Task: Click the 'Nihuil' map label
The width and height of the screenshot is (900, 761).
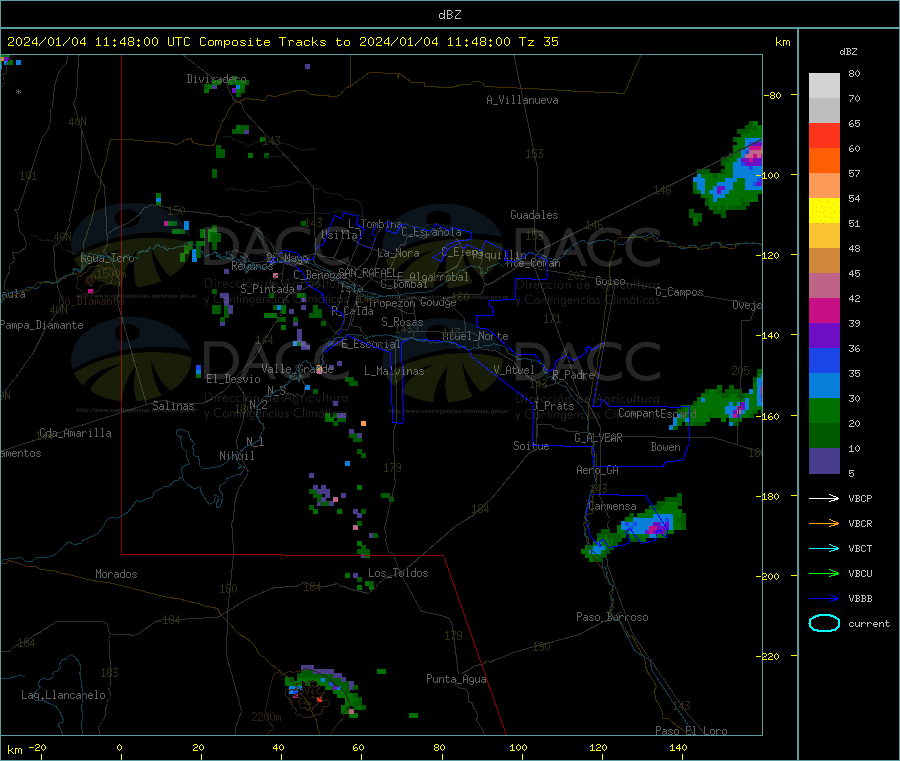Action: 236,456
